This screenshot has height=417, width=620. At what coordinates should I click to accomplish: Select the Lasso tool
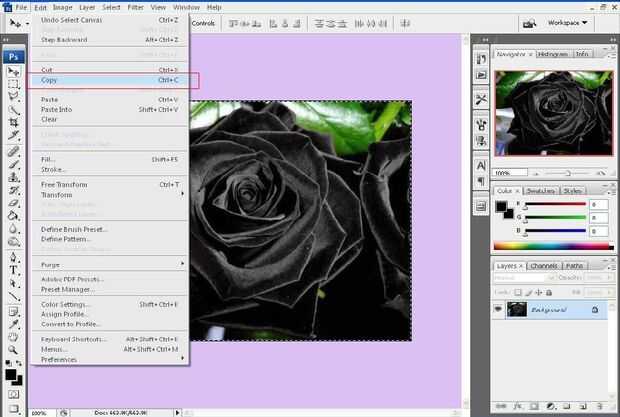coord(13,96)
